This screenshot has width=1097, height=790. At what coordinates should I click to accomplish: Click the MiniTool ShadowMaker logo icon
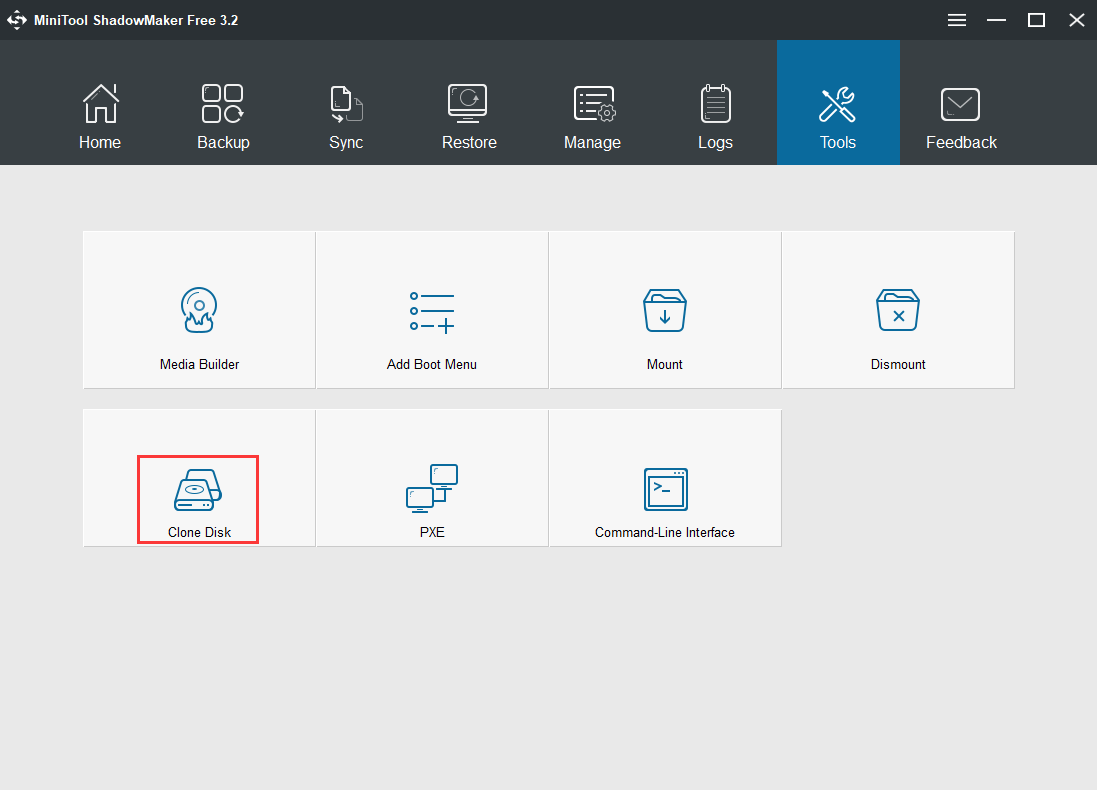coord(17,20)
